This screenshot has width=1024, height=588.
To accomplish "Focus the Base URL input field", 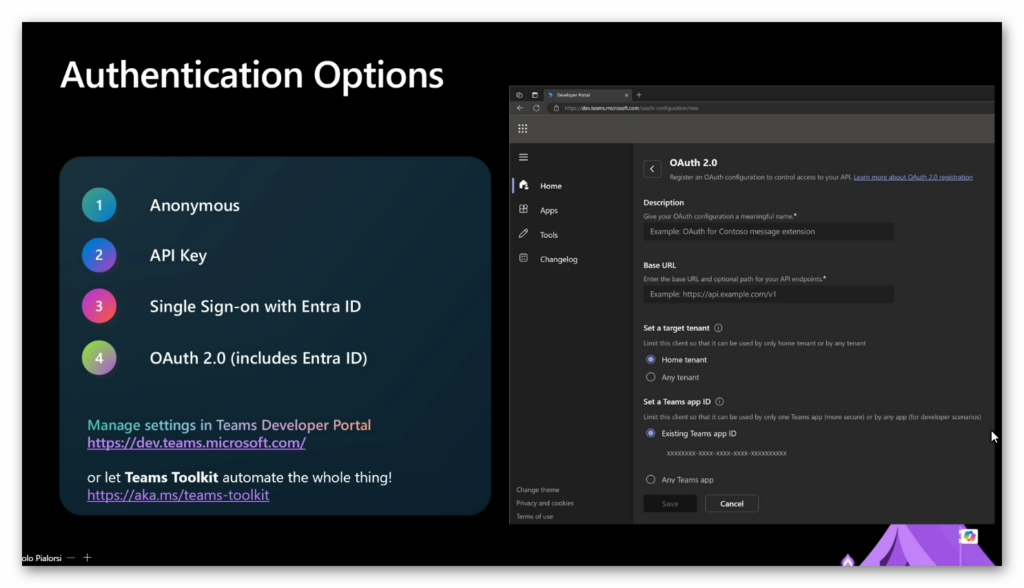I will coord(768,294).
